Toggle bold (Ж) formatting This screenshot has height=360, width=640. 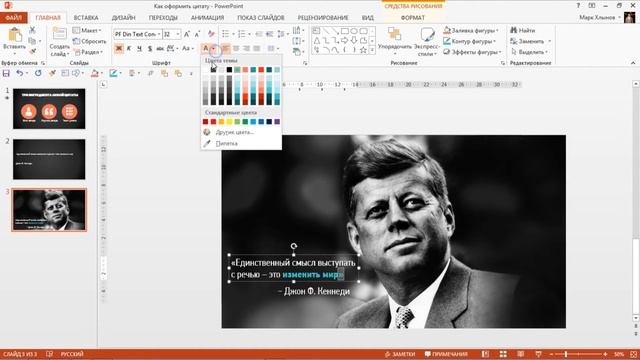click(118, 49)
